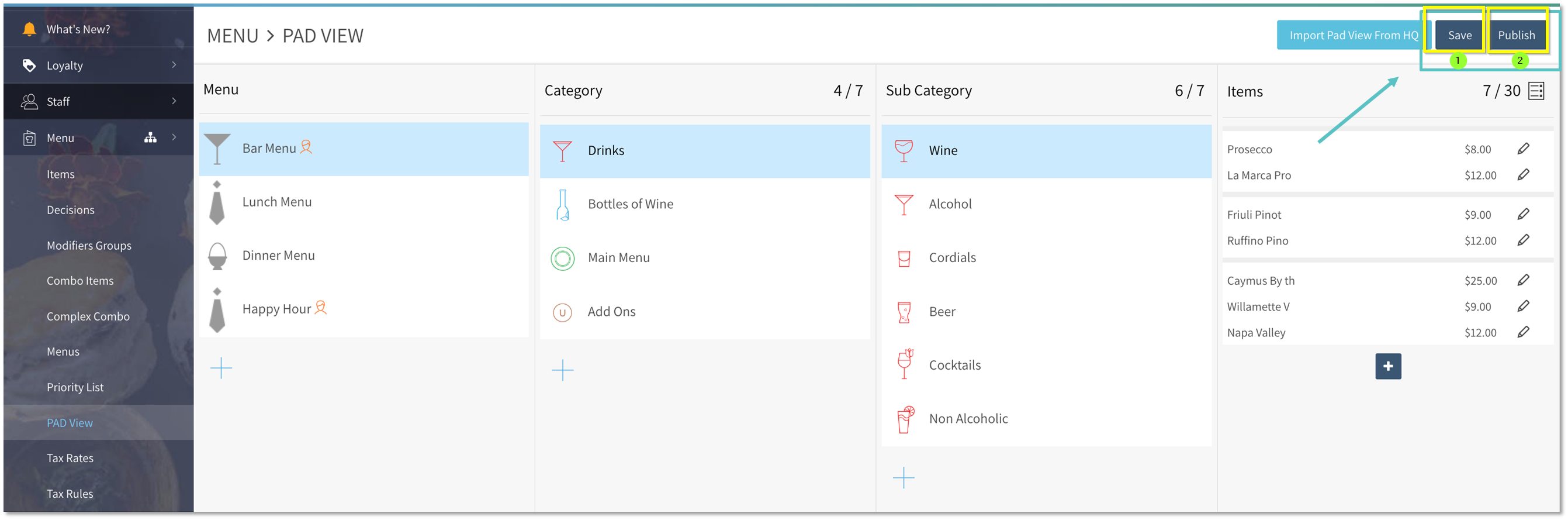Screen dimensions: 1568x520
Task: Select the Cocktails sub category
Action: click(x=954, y=365)
